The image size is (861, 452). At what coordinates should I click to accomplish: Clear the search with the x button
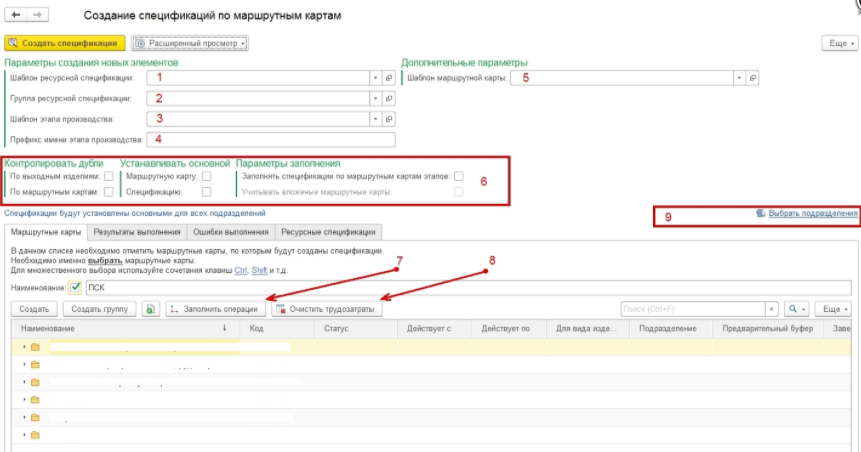(771, 309)
